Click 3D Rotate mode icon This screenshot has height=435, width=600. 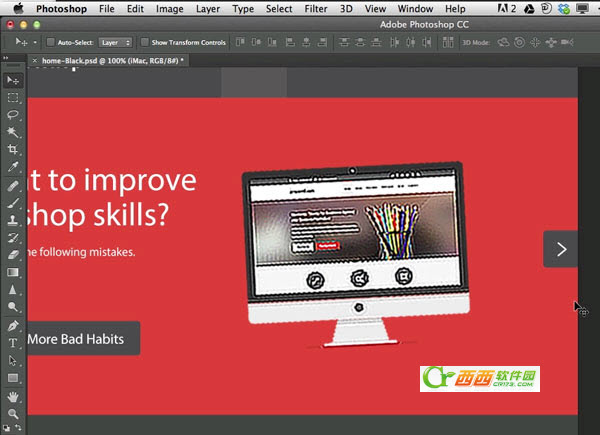(x=503, y=42)
